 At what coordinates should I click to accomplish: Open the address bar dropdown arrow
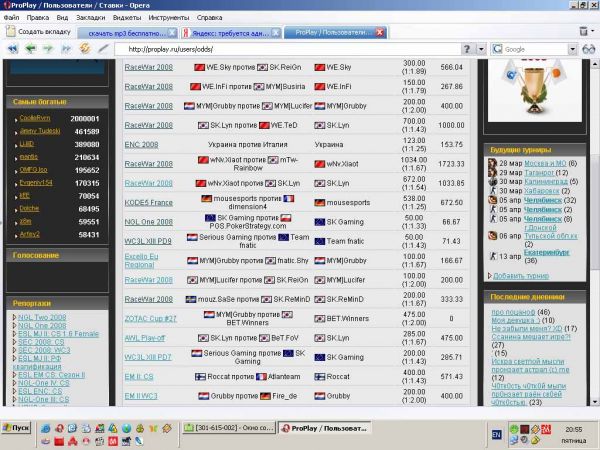click(x=481, y=49)
